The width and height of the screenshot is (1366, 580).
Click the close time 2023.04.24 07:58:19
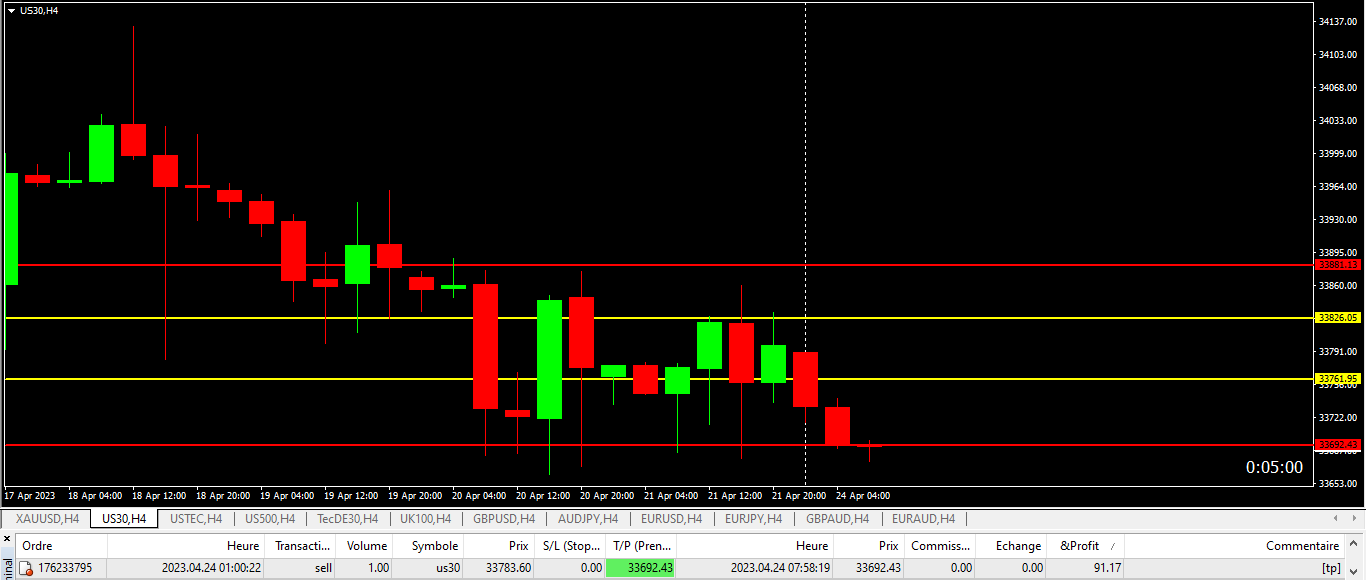tap(779, 568)
